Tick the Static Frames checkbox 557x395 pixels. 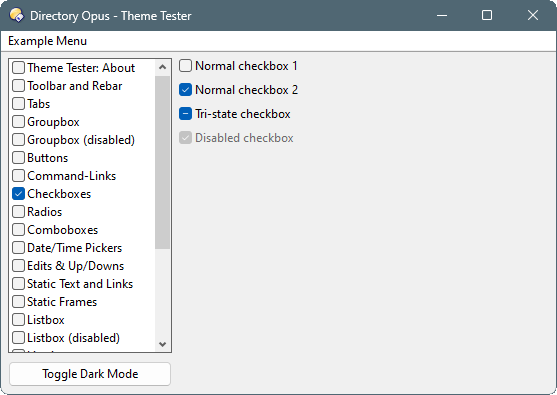point(18,302)
